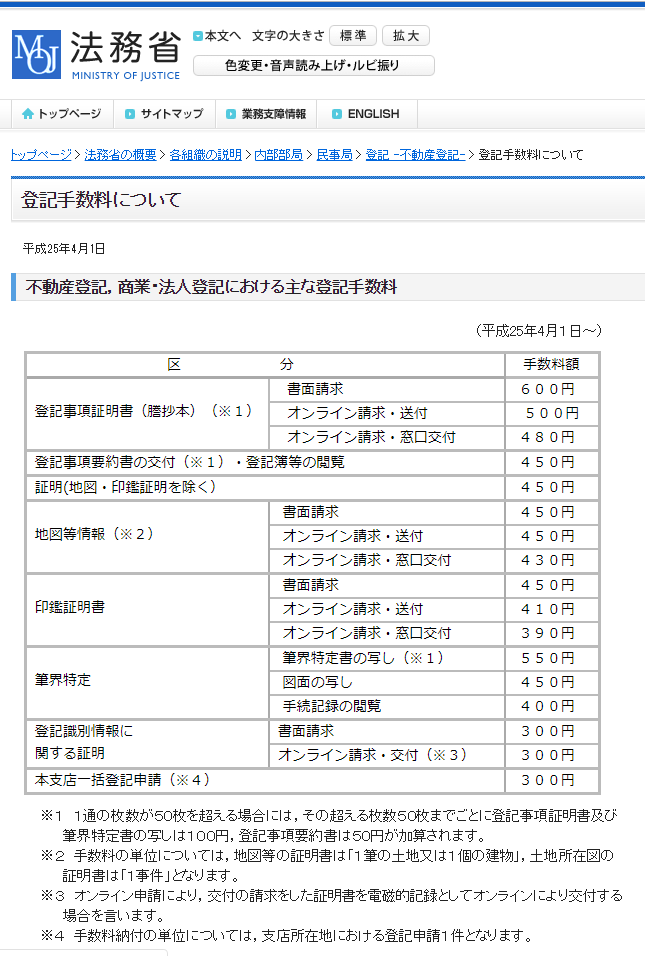
Task: Select the 登記 -不動産登記- breadcrumb link
Action: [x=415, y=155]
